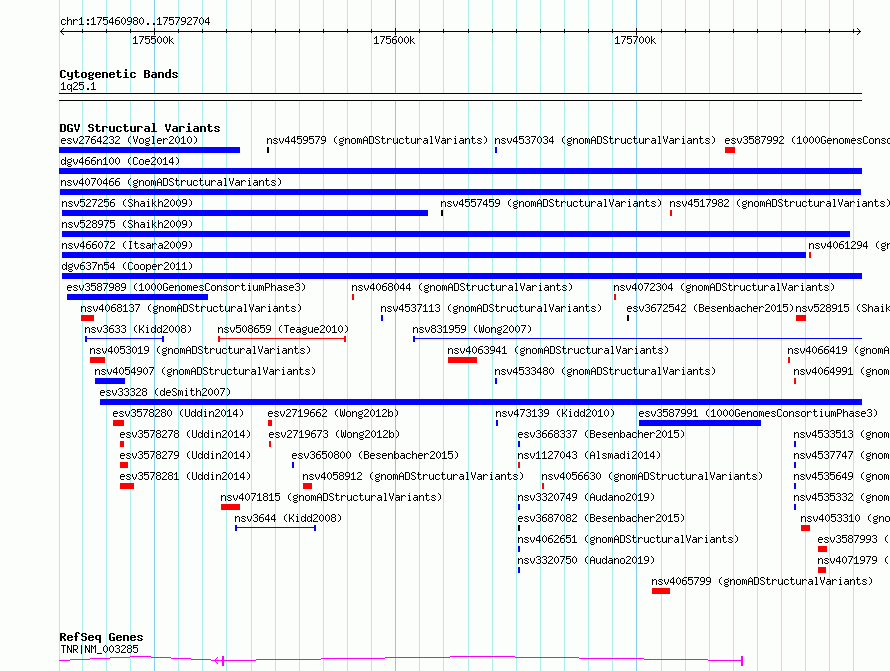
Task: Click the chr1:175460980..175792704 coordinates text
Action: pyautogui.click(x=135, y=22)
